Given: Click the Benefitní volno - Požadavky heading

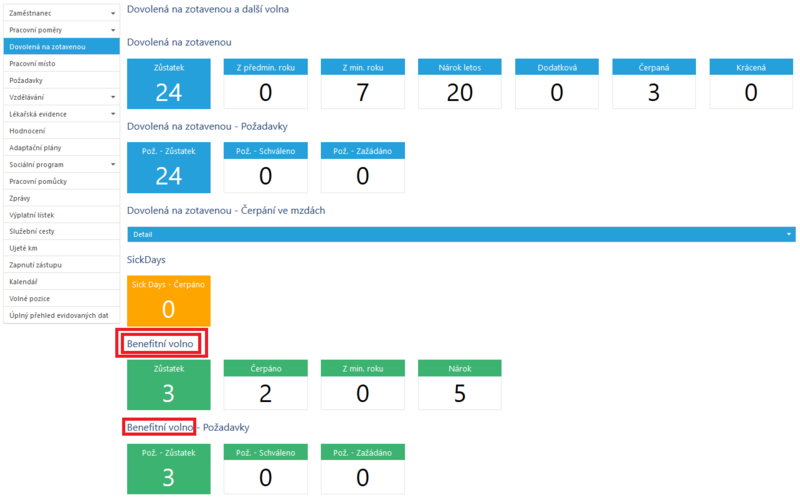Looking at the screenshot, I should tap(188, 428).
